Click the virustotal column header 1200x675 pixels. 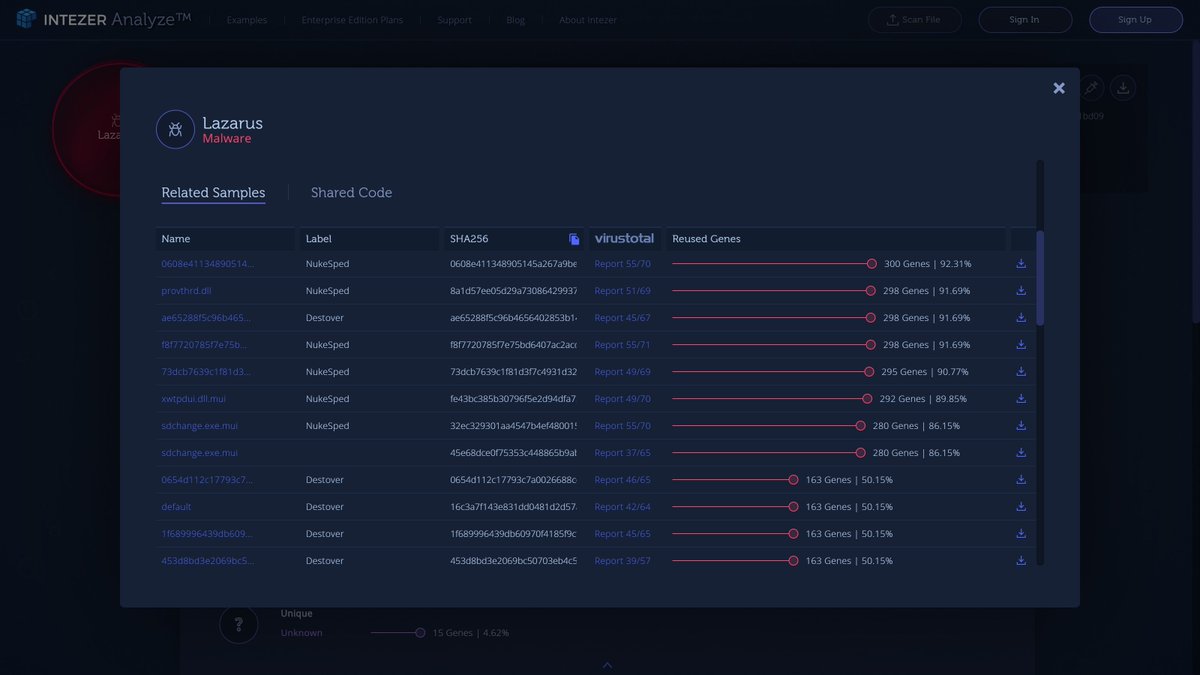pos(624,239)
